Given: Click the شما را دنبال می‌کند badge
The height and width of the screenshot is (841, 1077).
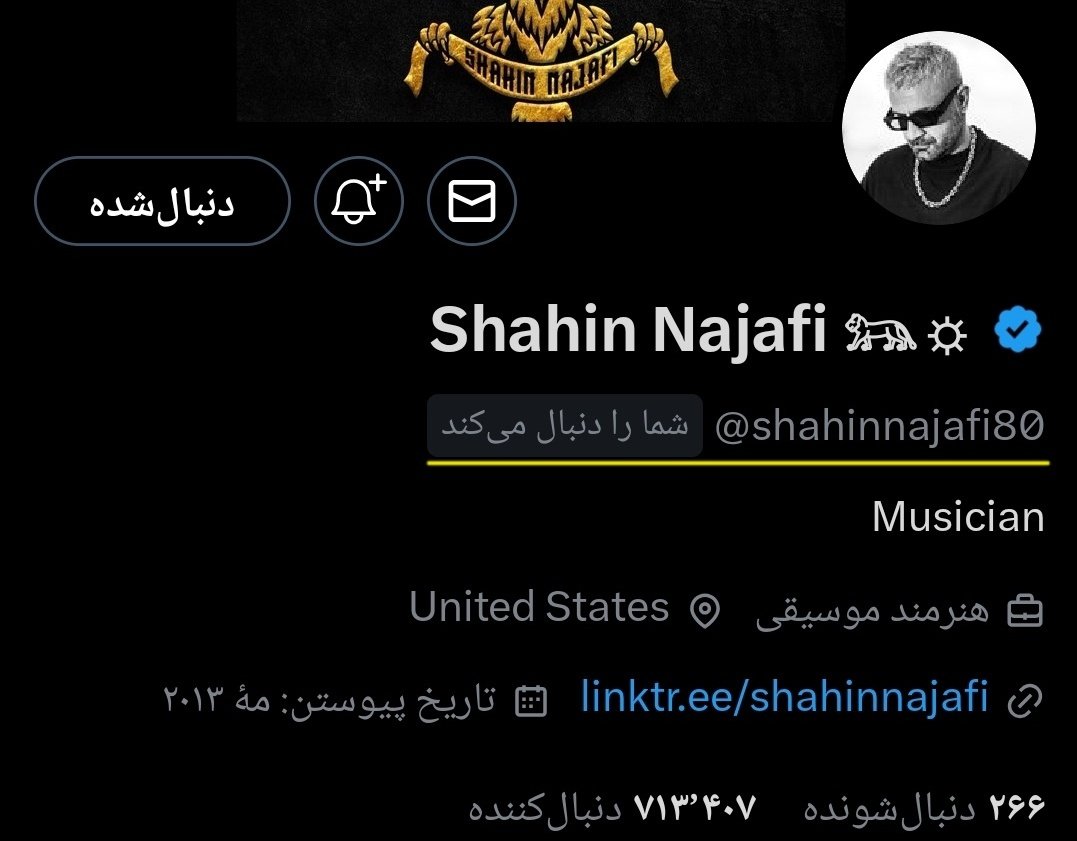Looking at the screenshot, I should tap(565, 425).
